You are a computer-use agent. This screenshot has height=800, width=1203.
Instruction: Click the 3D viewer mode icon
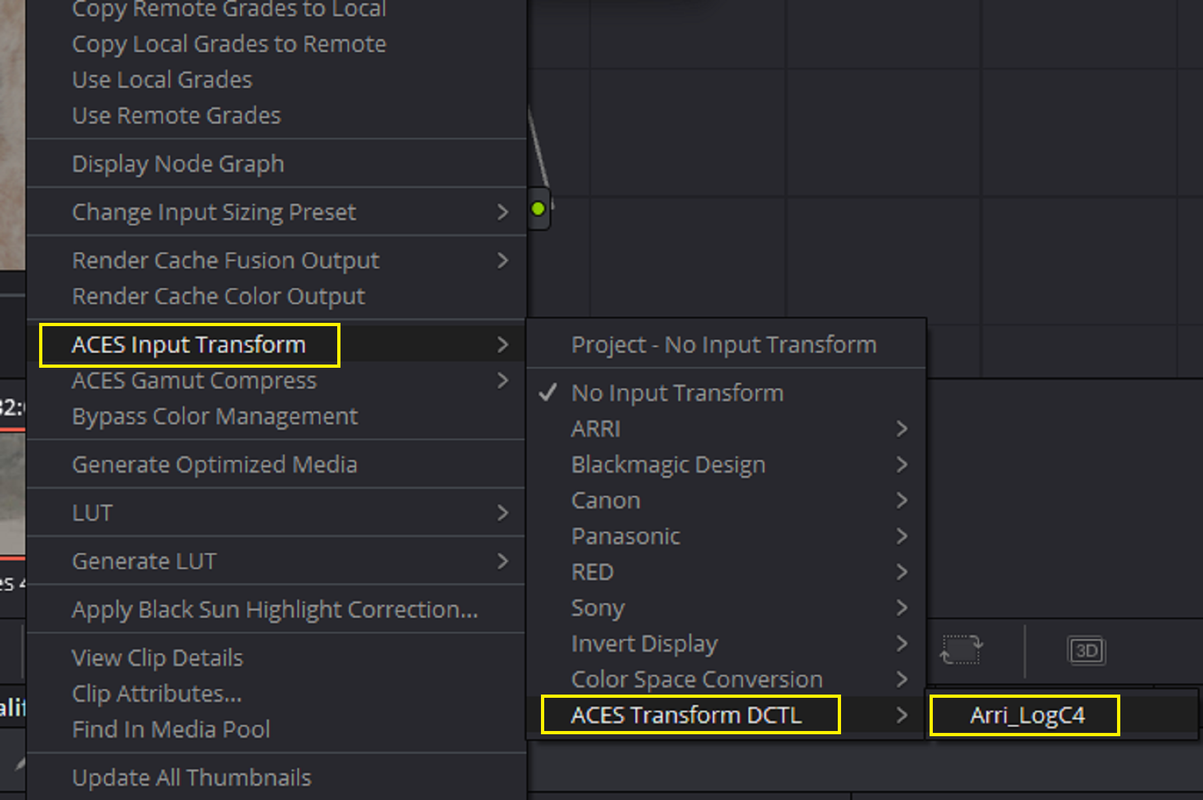point(1086,651)
